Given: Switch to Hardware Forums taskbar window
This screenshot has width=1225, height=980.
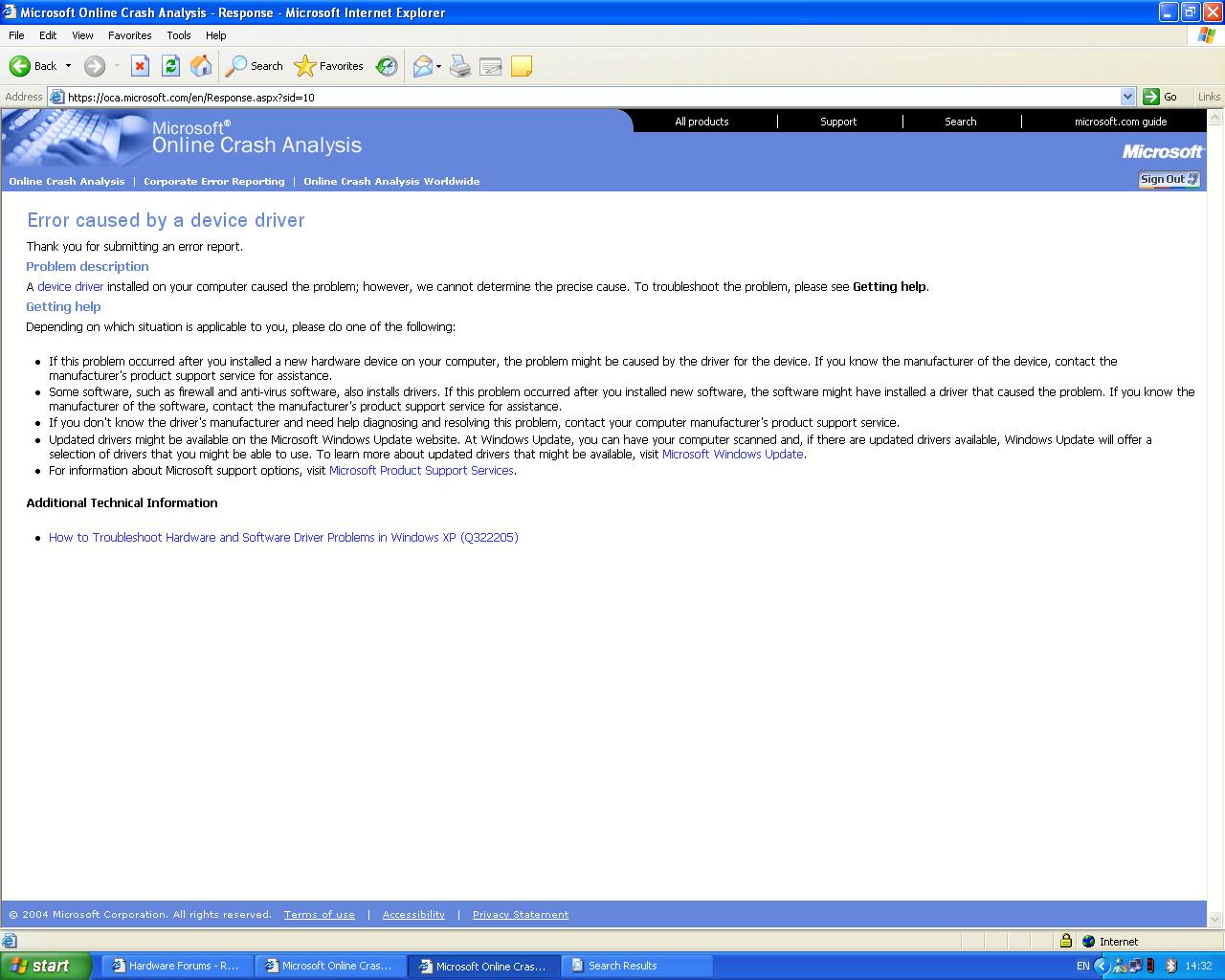Looking at the screenshot, I should tap(177, 966).
